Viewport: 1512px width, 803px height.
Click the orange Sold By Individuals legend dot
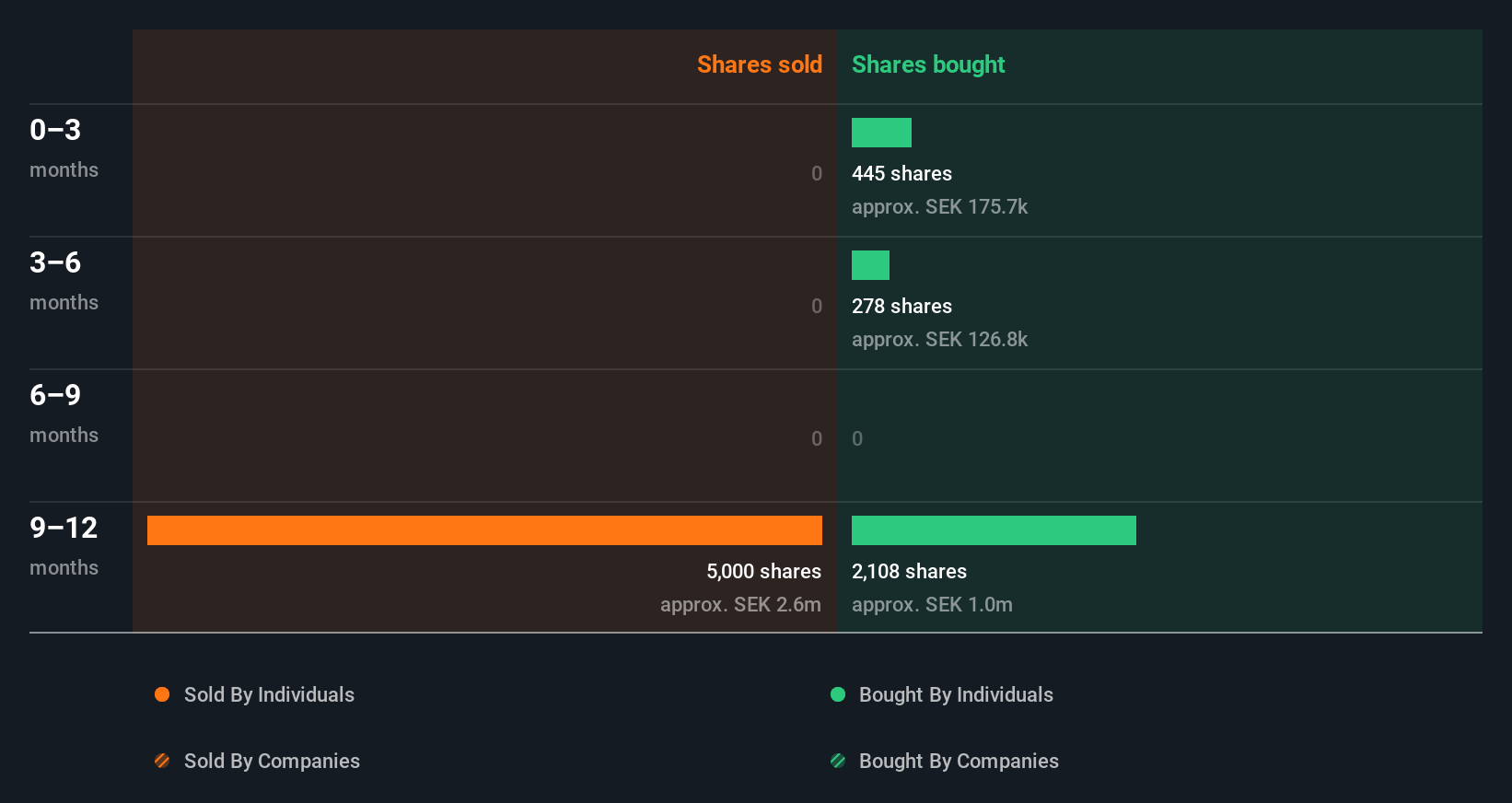pos(162,694)
